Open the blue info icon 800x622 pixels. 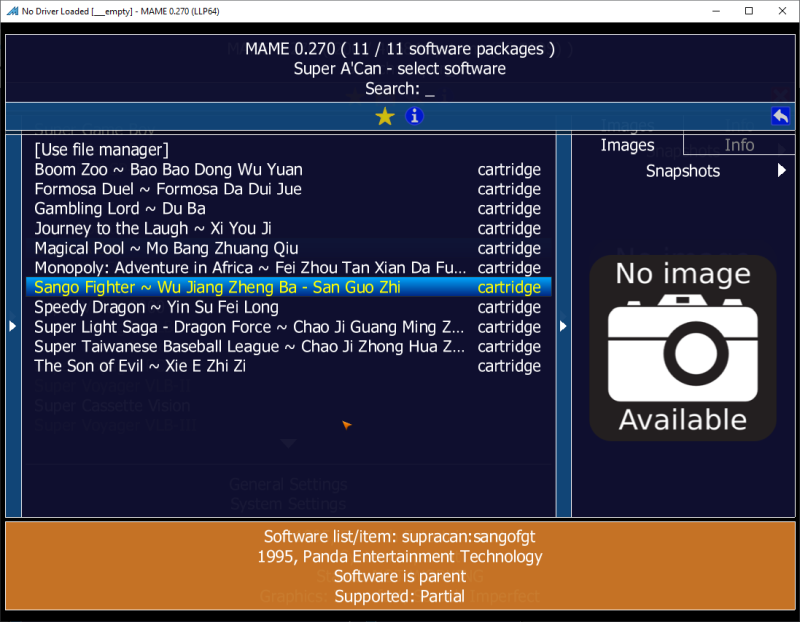(414, 116)
